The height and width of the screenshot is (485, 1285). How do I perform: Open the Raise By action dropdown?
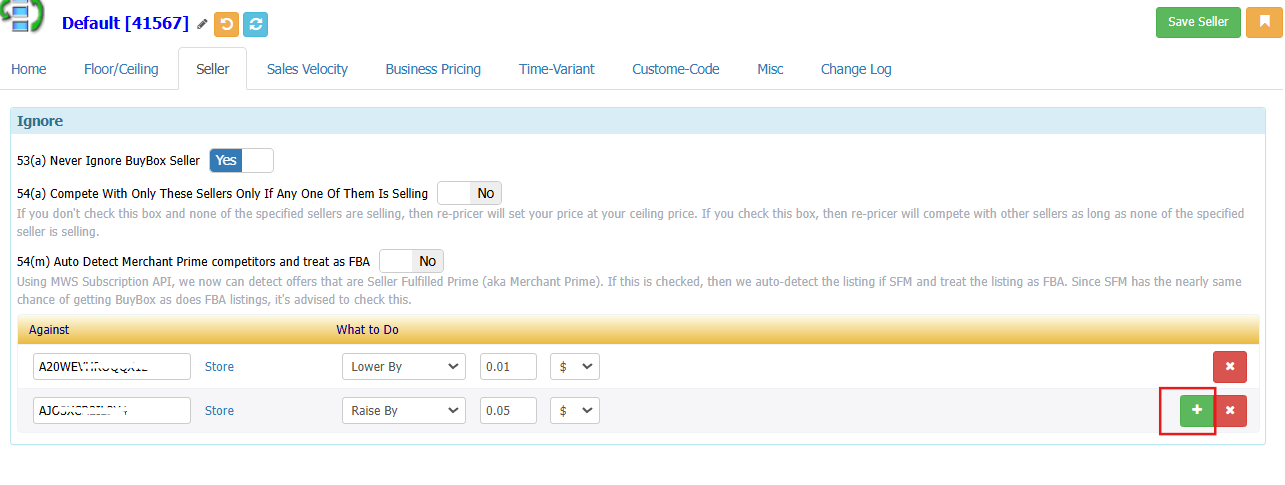coord(403,411)
